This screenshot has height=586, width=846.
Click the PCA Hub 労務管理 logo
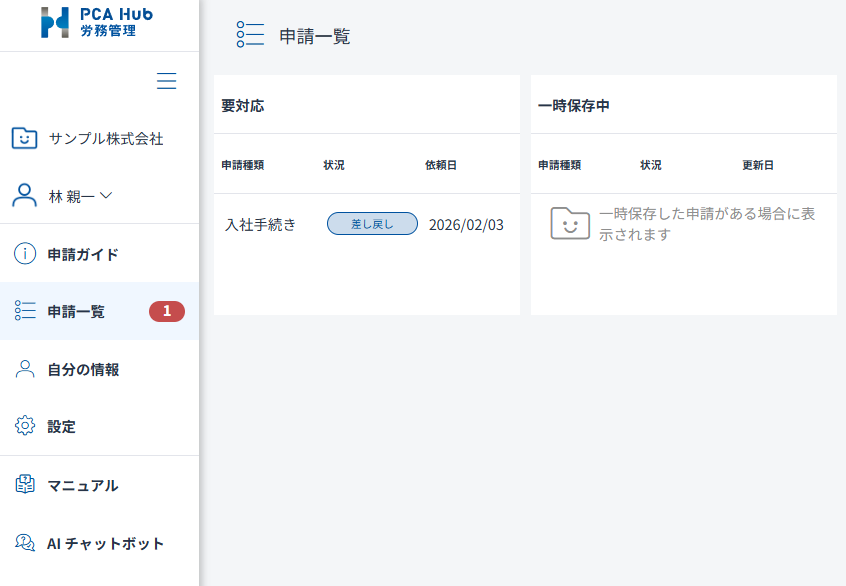point(97,22)
